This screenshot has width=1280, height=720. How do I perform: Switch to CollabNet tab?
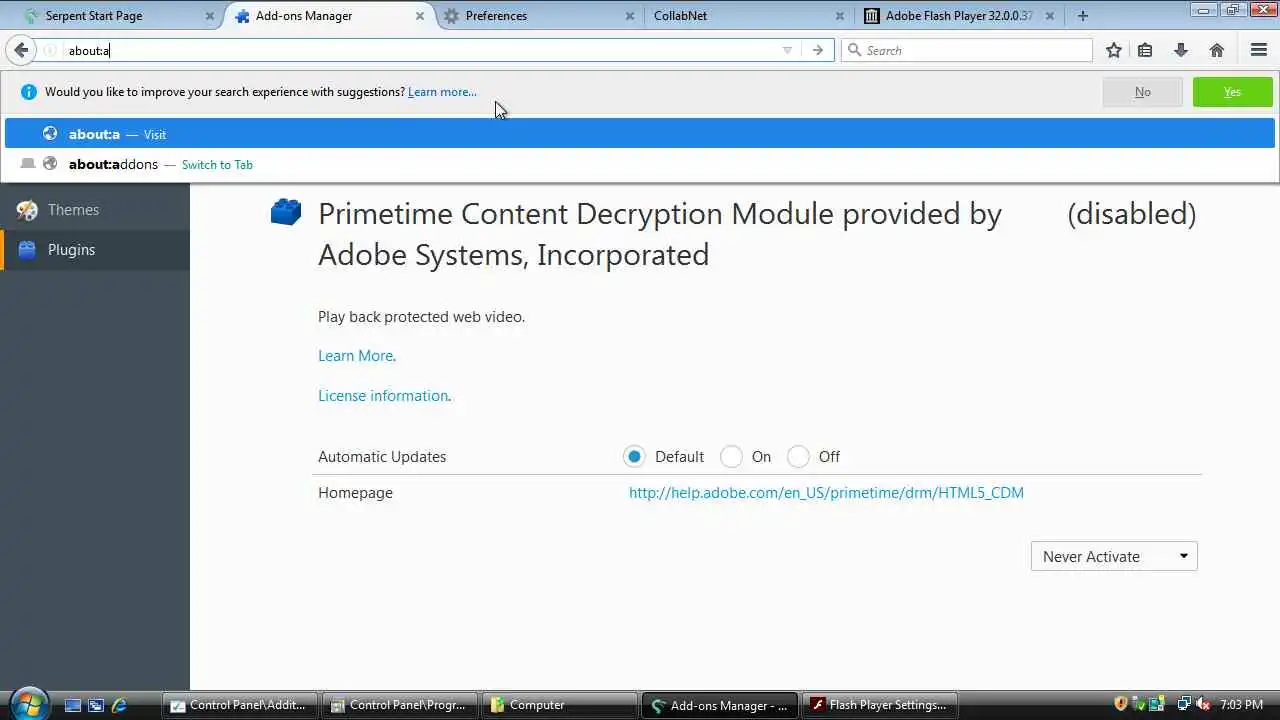[x=750, y=16]
